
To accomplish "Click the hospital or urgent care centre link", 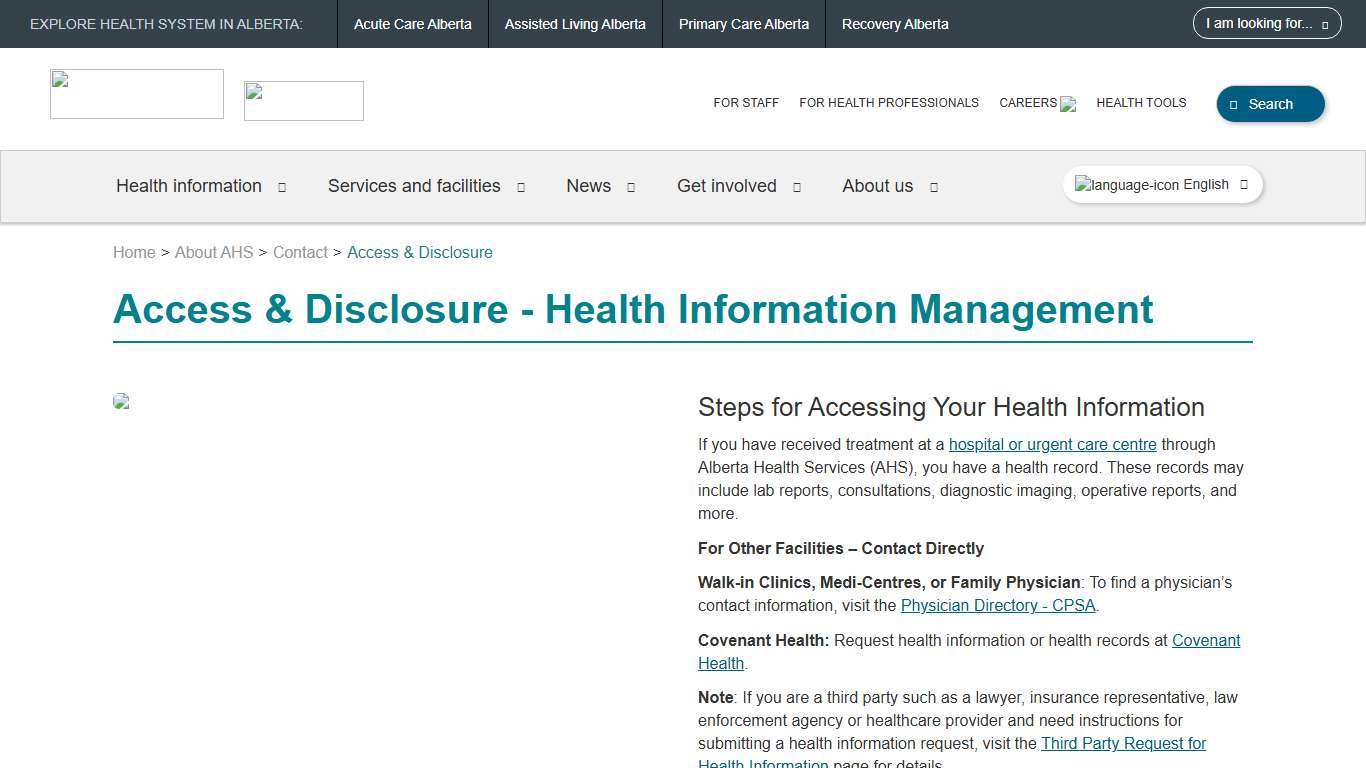I will click(1052, 444).
